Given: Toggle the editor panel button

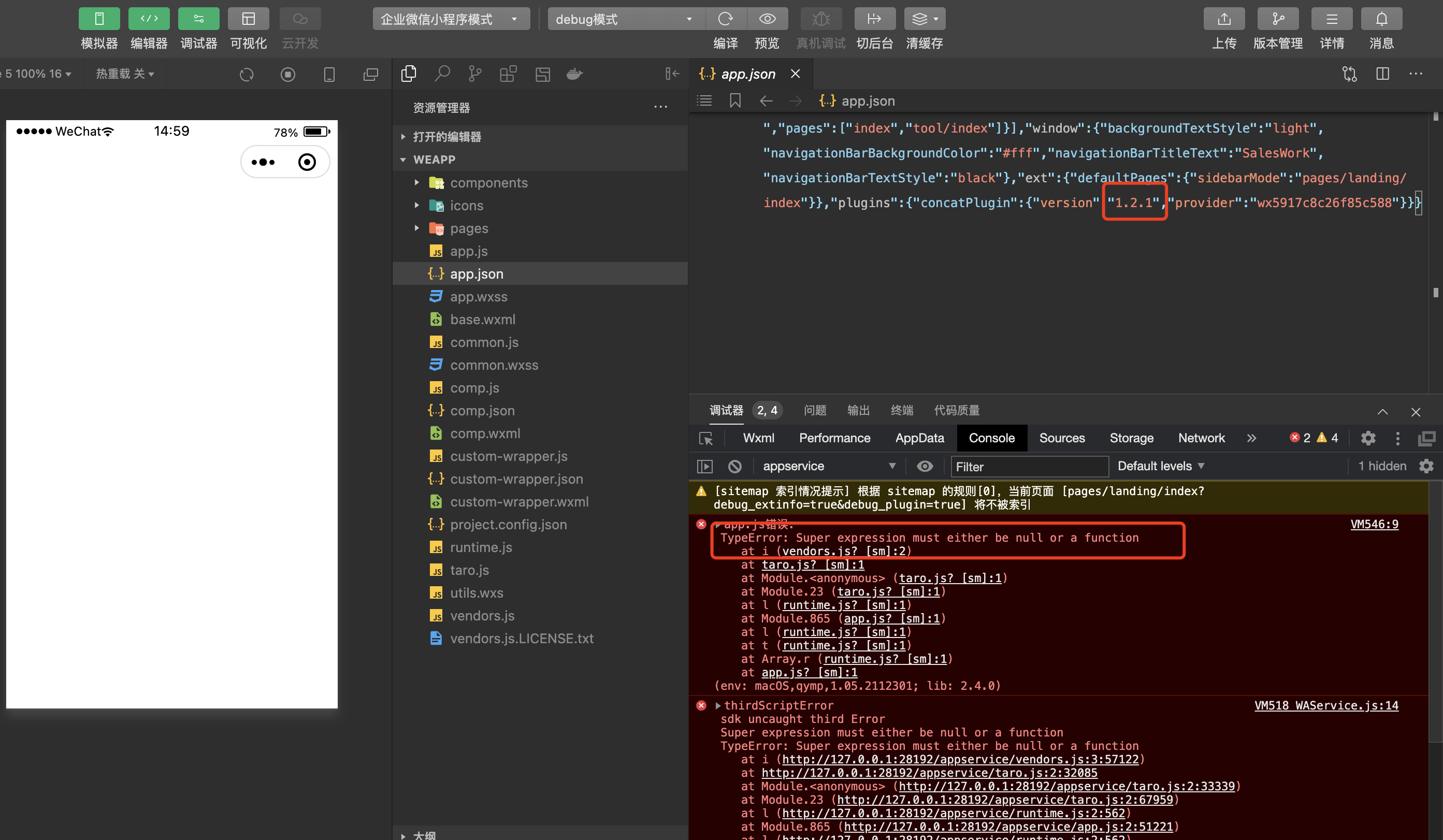Looking at the screenshot, I should click(x=149, y=20).
